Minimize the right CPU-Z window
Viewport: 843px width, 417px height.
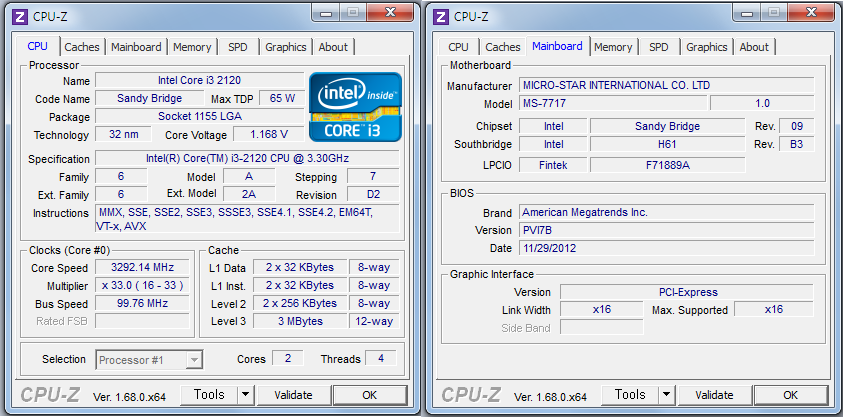748,12
